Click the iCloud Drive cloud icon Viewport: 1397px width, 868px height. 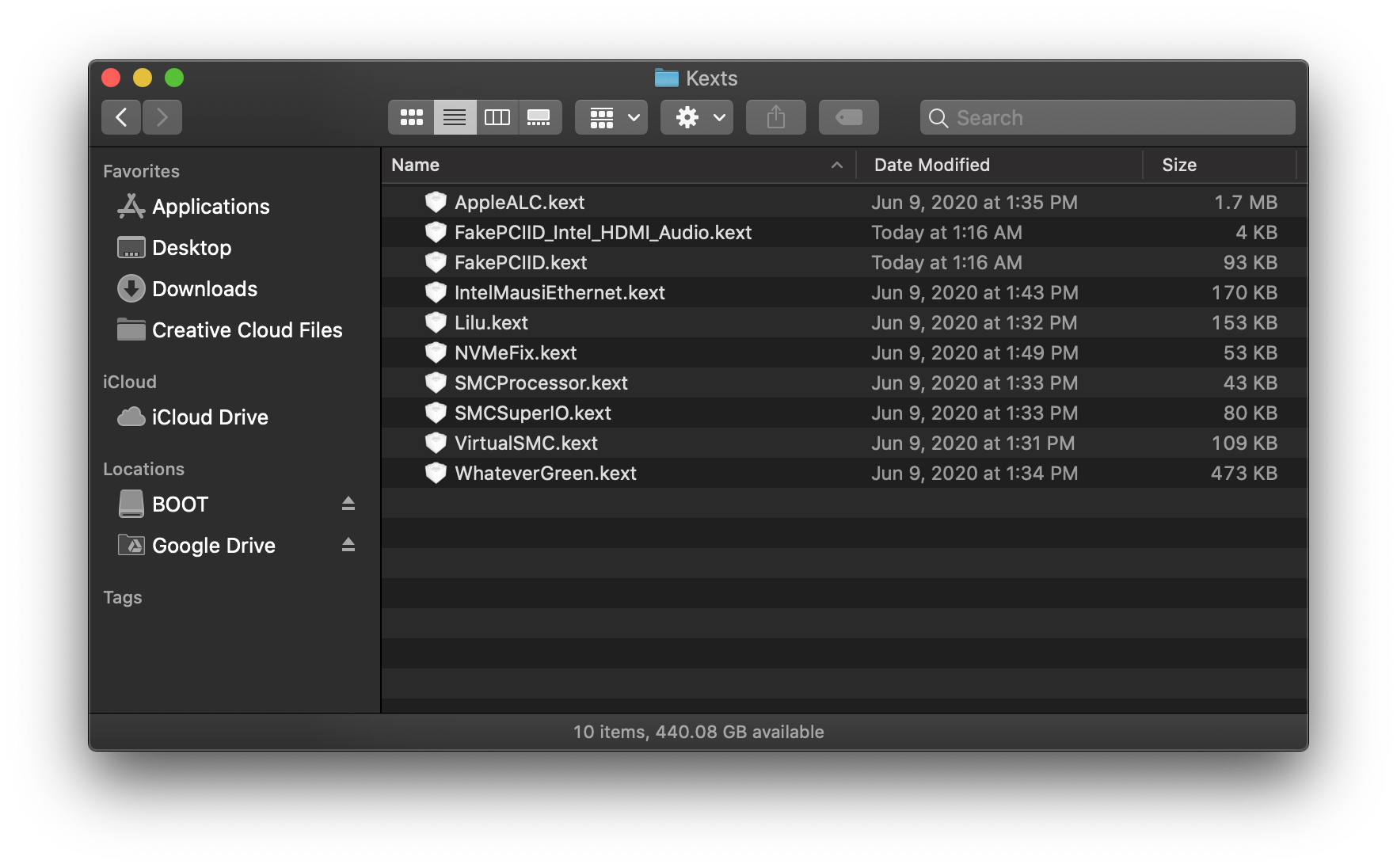[x=131, y=417]
